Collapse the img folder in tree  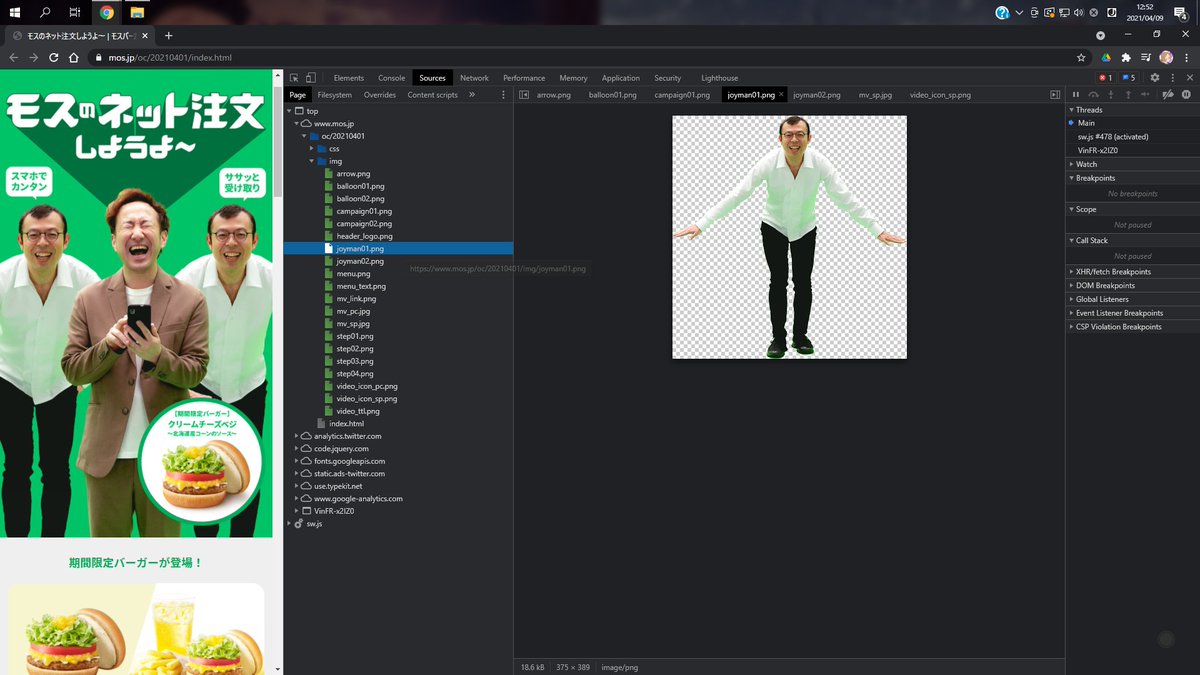coord(312,161)
